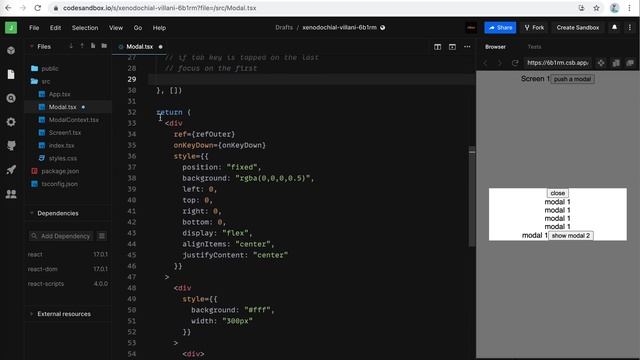Click the Drafts breadcrumb link
The image size is (640, 360).
(284, 27)
